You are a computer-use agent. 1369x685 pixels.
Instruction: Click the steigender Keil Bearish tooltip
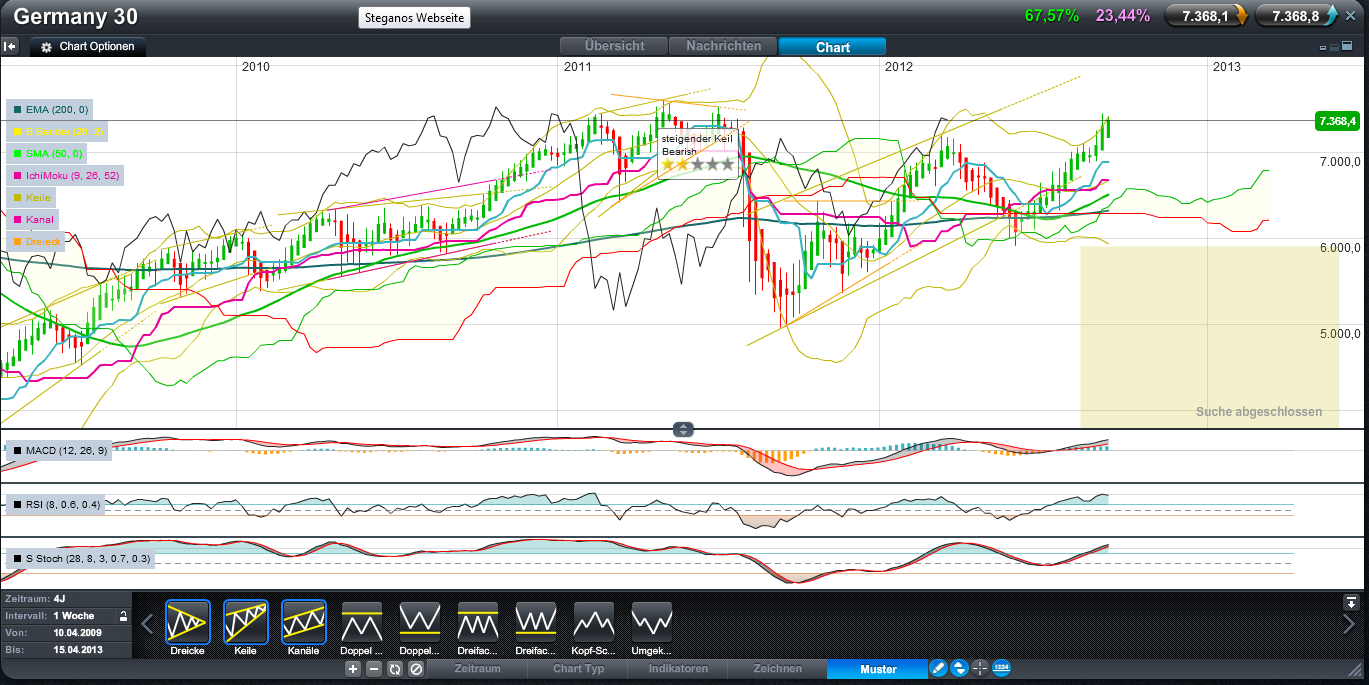coord(698,152)
